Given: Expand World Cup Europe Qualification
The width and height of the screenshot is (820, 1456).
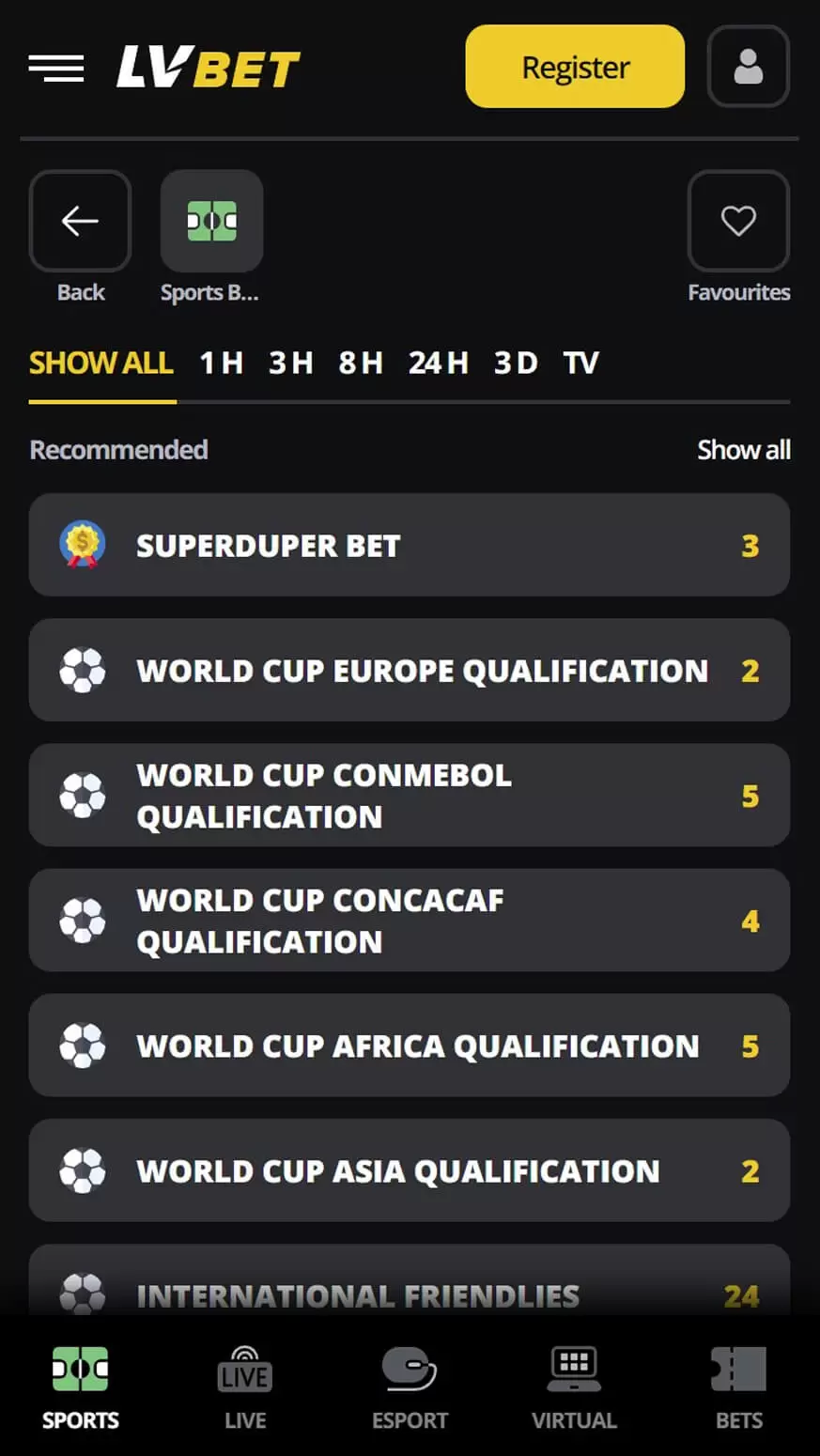Looking at the screenshot, I should [x=409, y=670].
